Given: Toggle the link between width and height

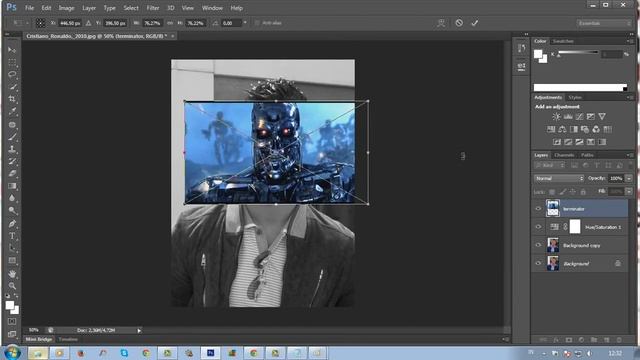Looking at the screenshot, I should (170, 23).
